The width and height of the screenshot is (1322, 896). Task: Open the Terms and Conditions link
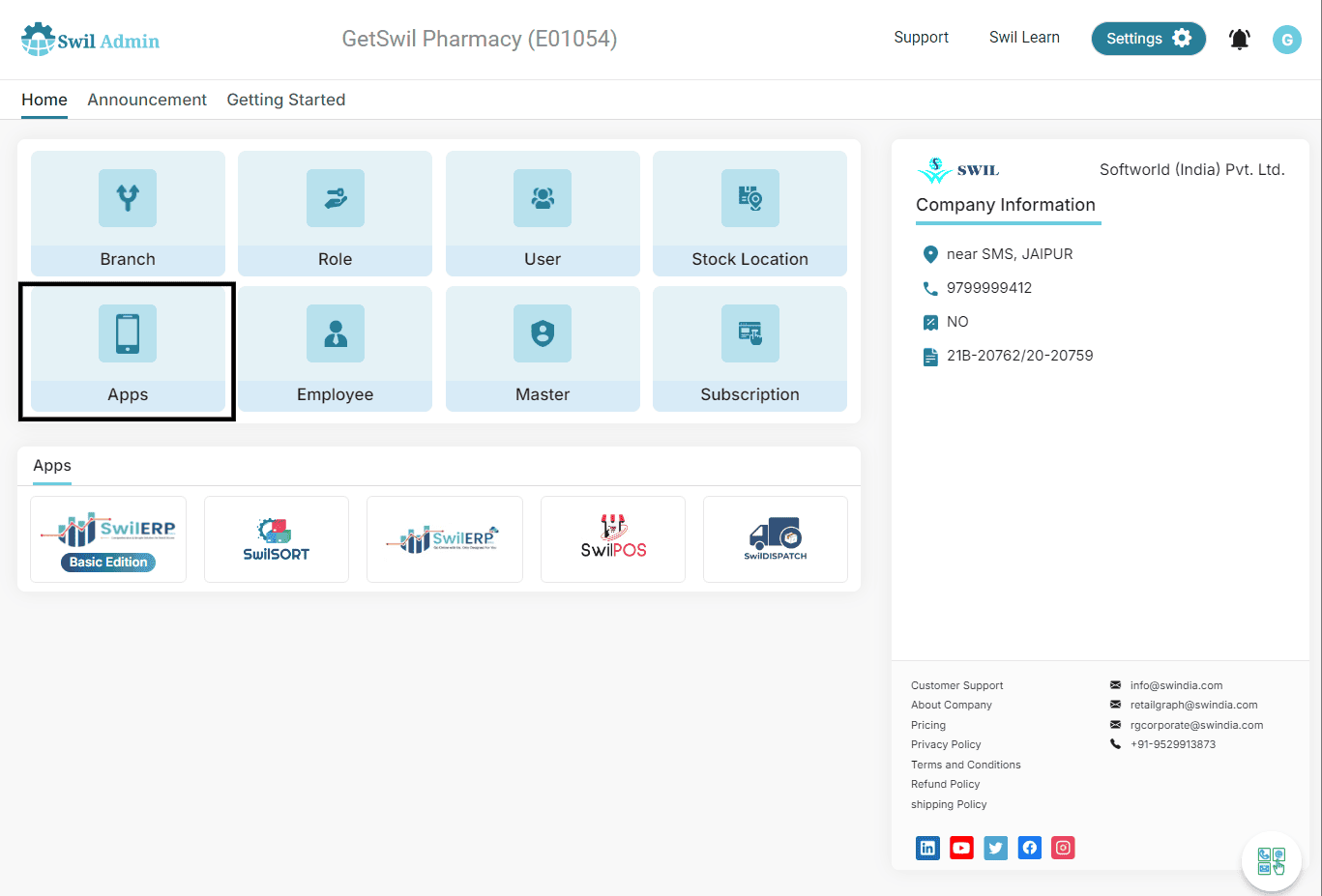(x=966, y=765)
